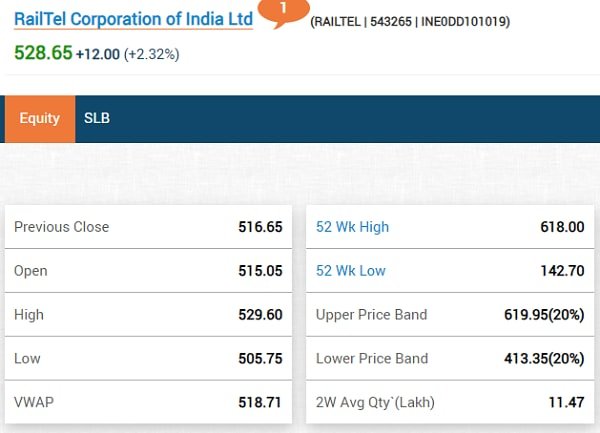
Task: Open the RailTel Corporation of India Ltd link
Action: click(x=133, y=19)
